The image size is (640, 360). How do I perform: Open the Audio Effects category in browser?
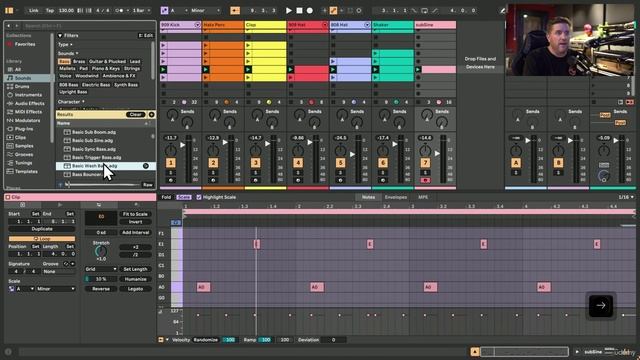tap(29, 104)
